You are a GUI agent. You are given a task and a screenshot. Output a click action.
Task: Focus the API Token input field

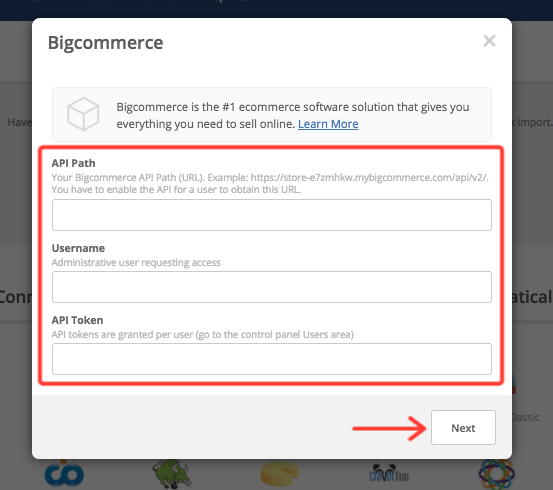[x=272, y=359]
